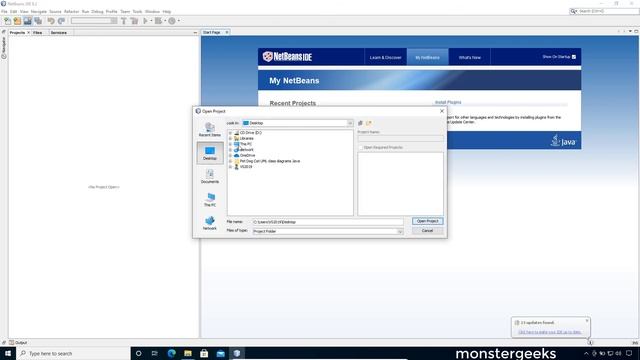Click the Clean and Build icon
This screenshot has height=360, width=640.
pos(134,21)
